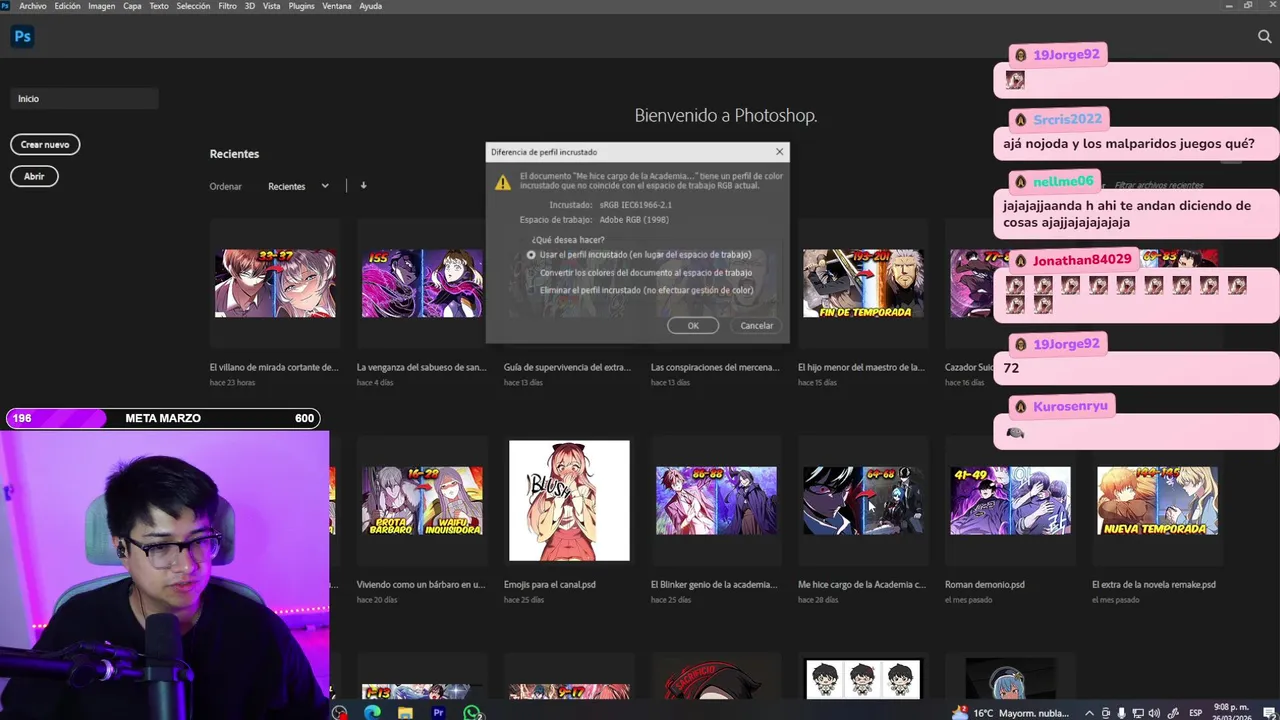
Task: Open the Imagen menu
Action: tap(101, 6)
